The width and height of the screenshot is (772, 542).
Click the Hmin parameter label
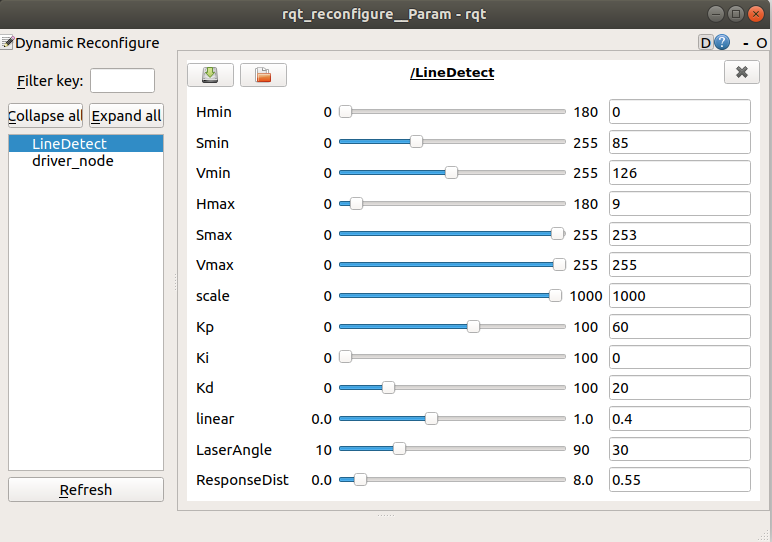(214, 112)
